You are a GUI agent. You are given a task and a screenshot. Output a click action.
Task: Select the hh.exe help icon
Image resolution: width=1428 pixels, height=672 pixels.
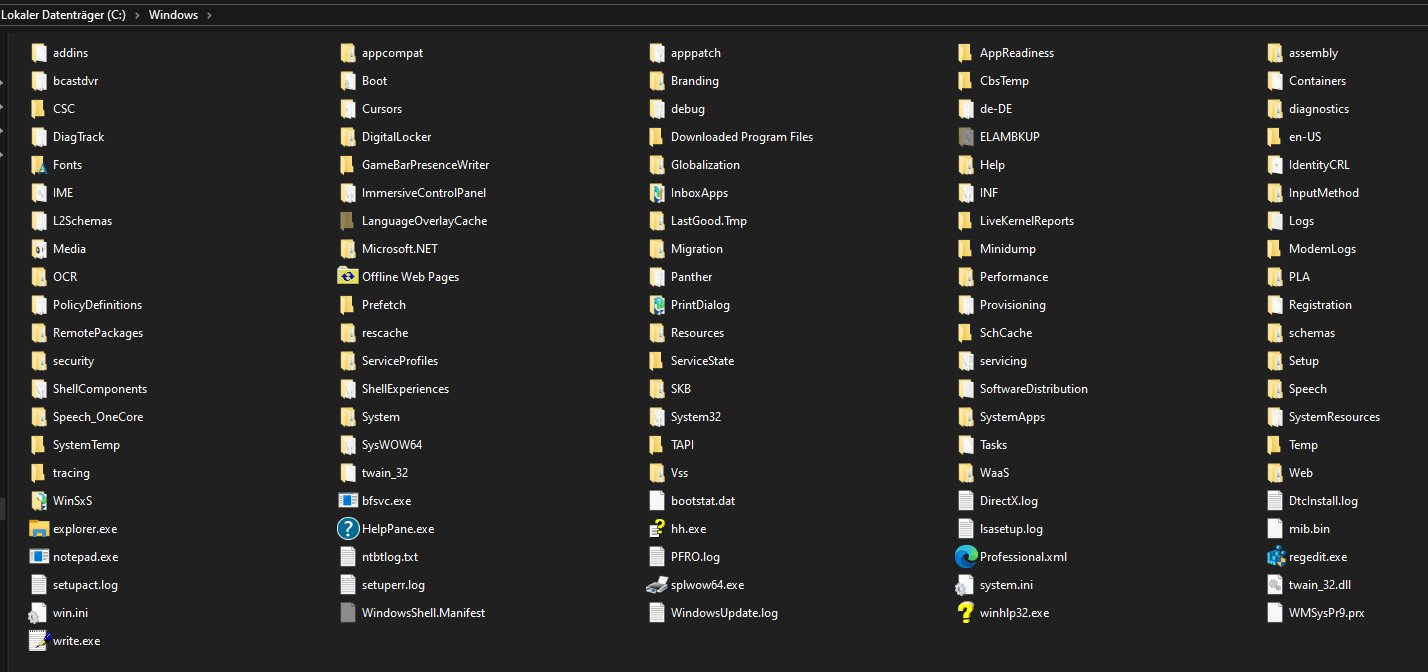(656, 529)
